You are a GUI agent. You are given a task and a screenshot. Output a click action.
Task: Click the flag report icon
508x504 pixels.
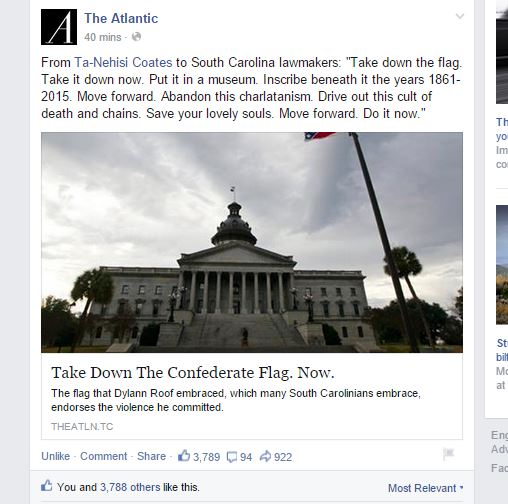[449, 454]
